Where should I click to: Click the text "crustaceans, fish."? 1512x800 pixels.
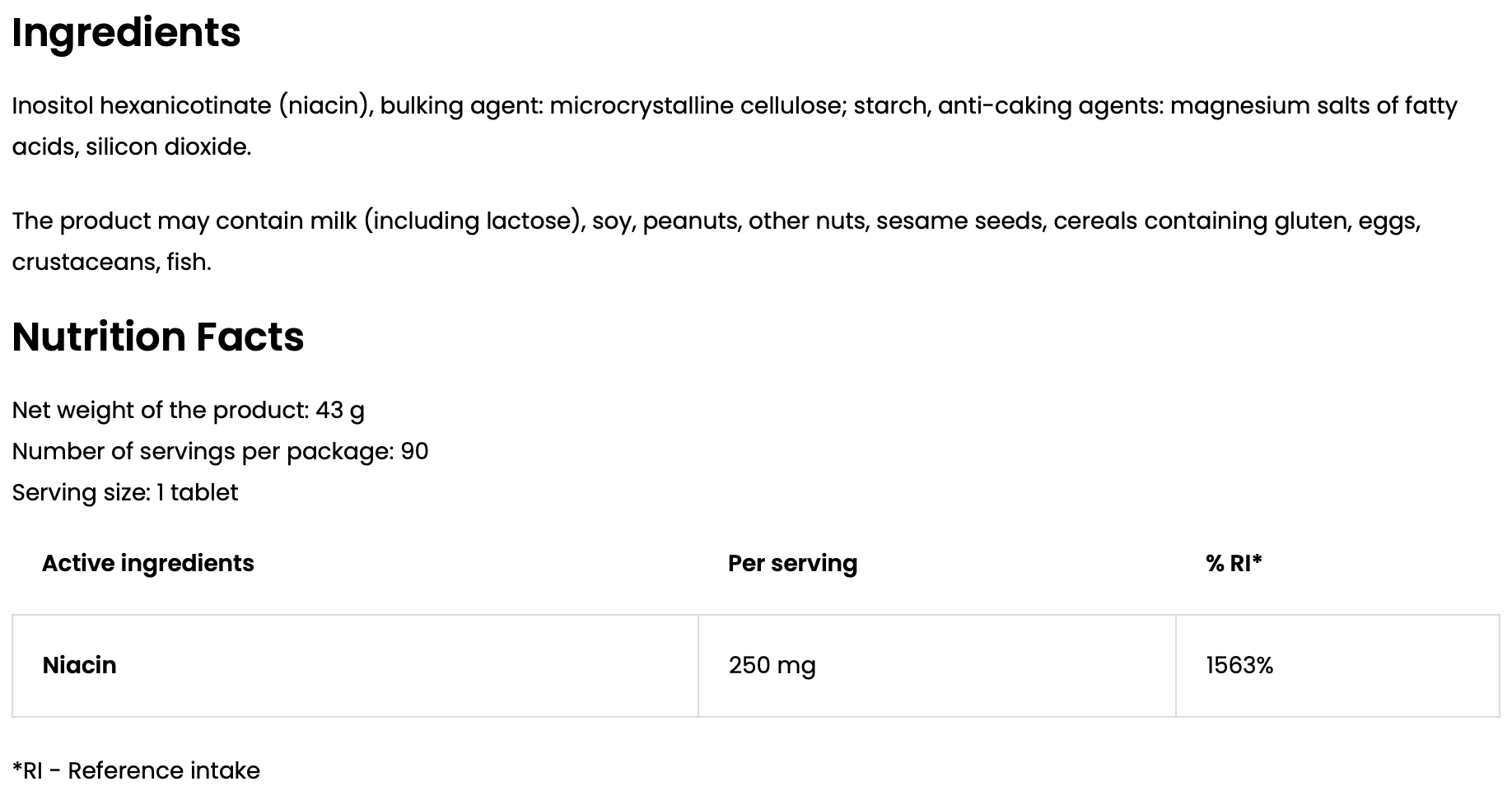point(111,263)
